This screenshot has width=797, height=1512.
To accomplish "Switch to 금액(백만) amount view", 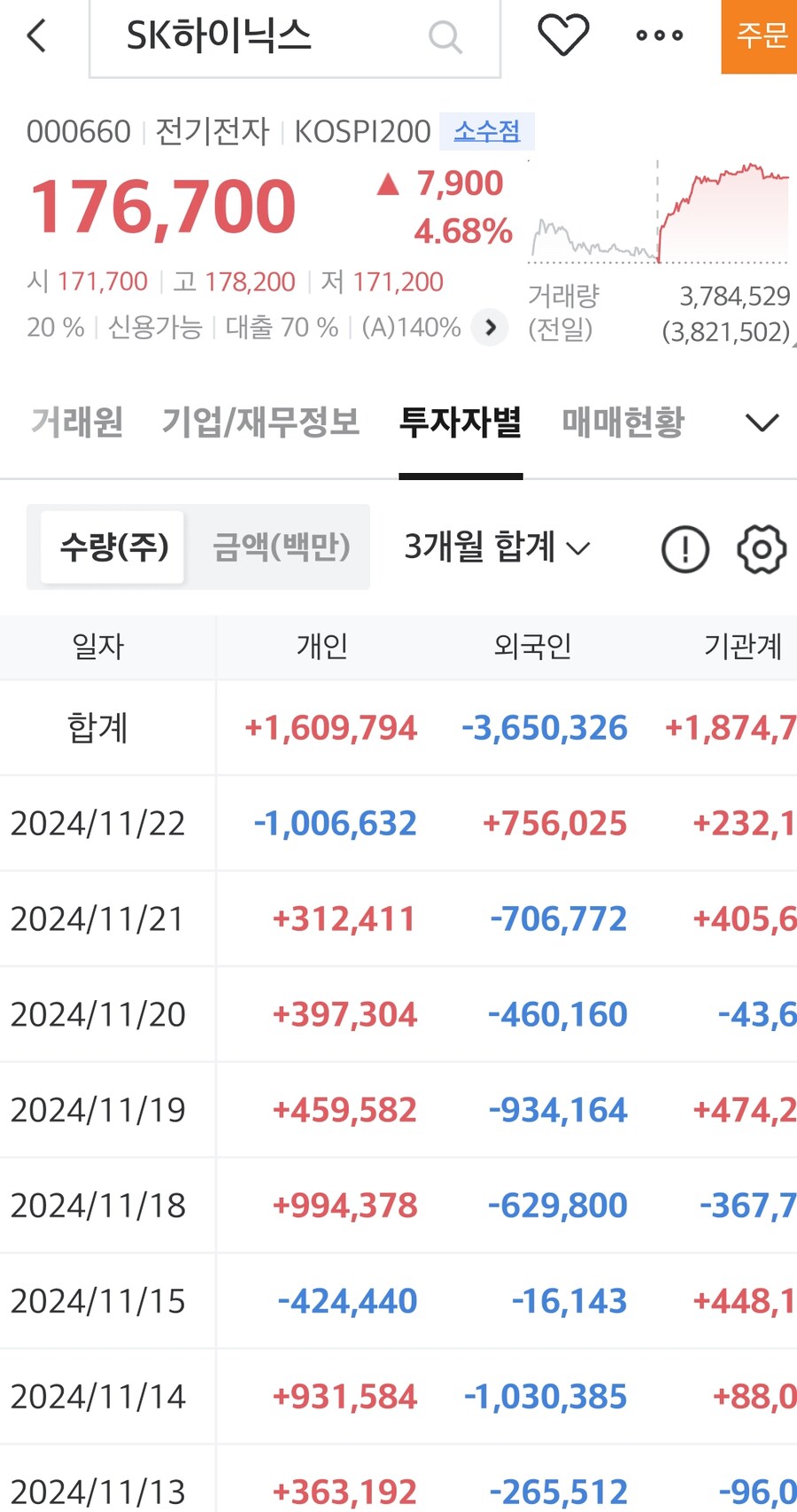I will tap(281, 547).
